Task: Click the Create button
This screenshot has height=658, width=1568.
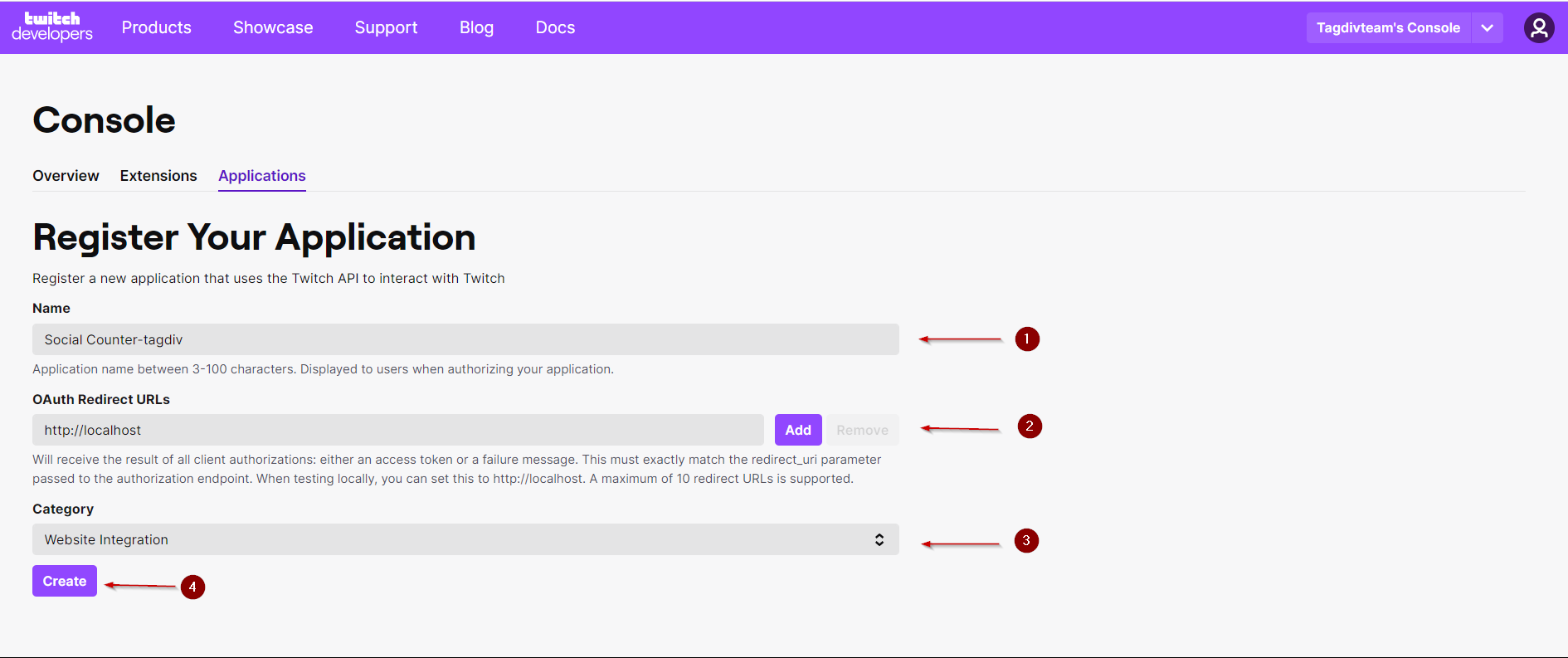Action: point(65,581)
